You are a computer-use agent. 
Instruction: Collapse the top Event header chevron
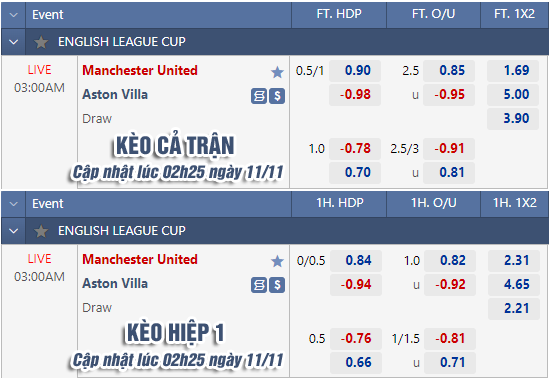13,15
